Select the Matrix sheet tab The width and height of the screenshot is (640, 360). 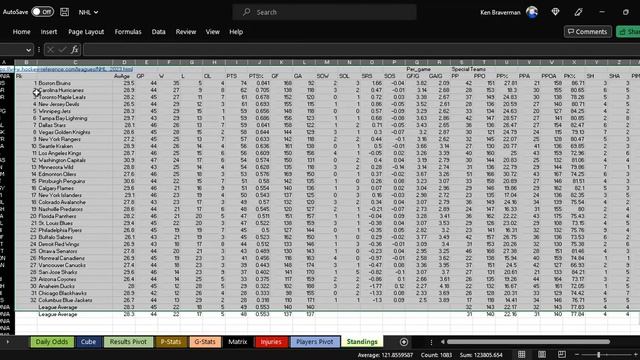[x=238, y=342]
